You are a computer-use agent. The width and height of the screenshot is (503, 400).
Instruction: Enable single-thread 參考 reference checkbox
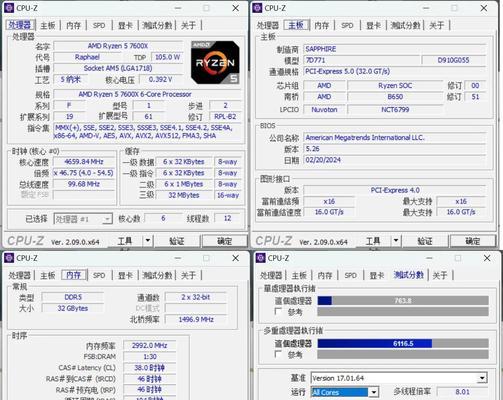(x=278, y=311)
